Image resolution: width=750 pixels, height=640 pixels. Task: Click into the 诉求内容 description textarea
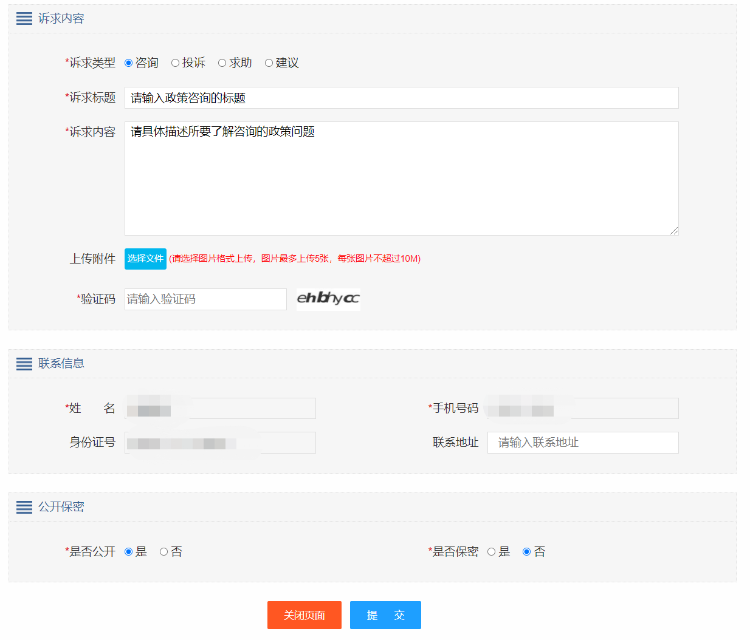(x=401, y=178)
